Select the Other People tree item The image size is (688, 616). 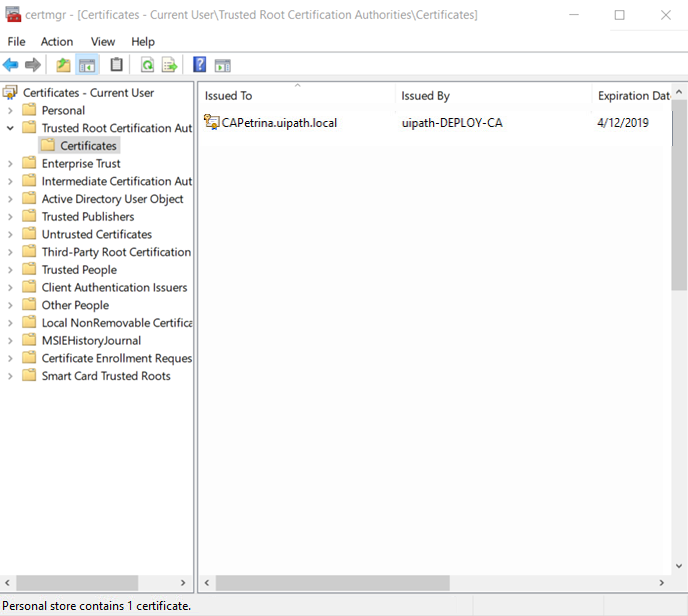(x=75, y=305)
